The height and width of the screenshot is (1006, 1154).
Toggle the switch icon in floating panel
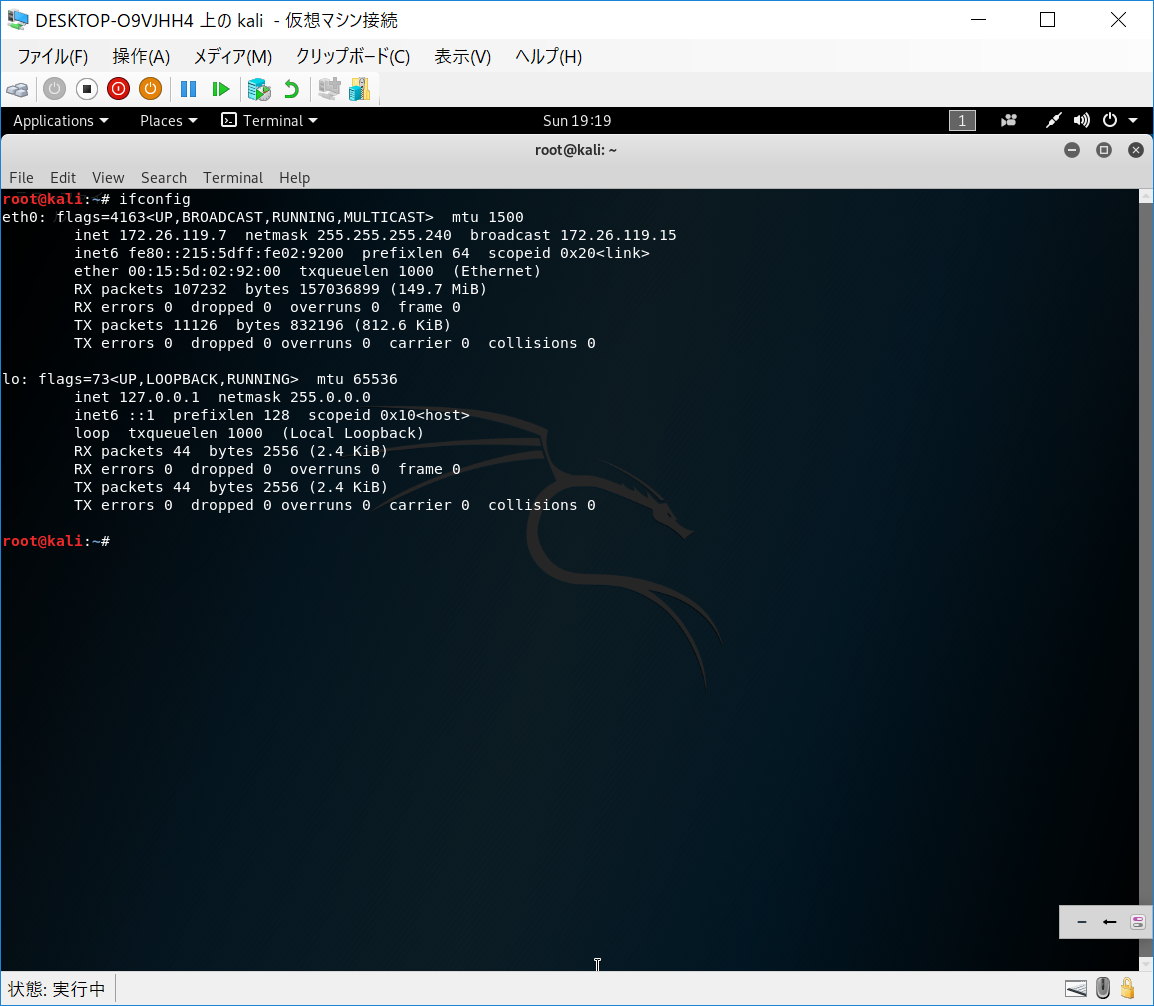[x=1137, y=922]
